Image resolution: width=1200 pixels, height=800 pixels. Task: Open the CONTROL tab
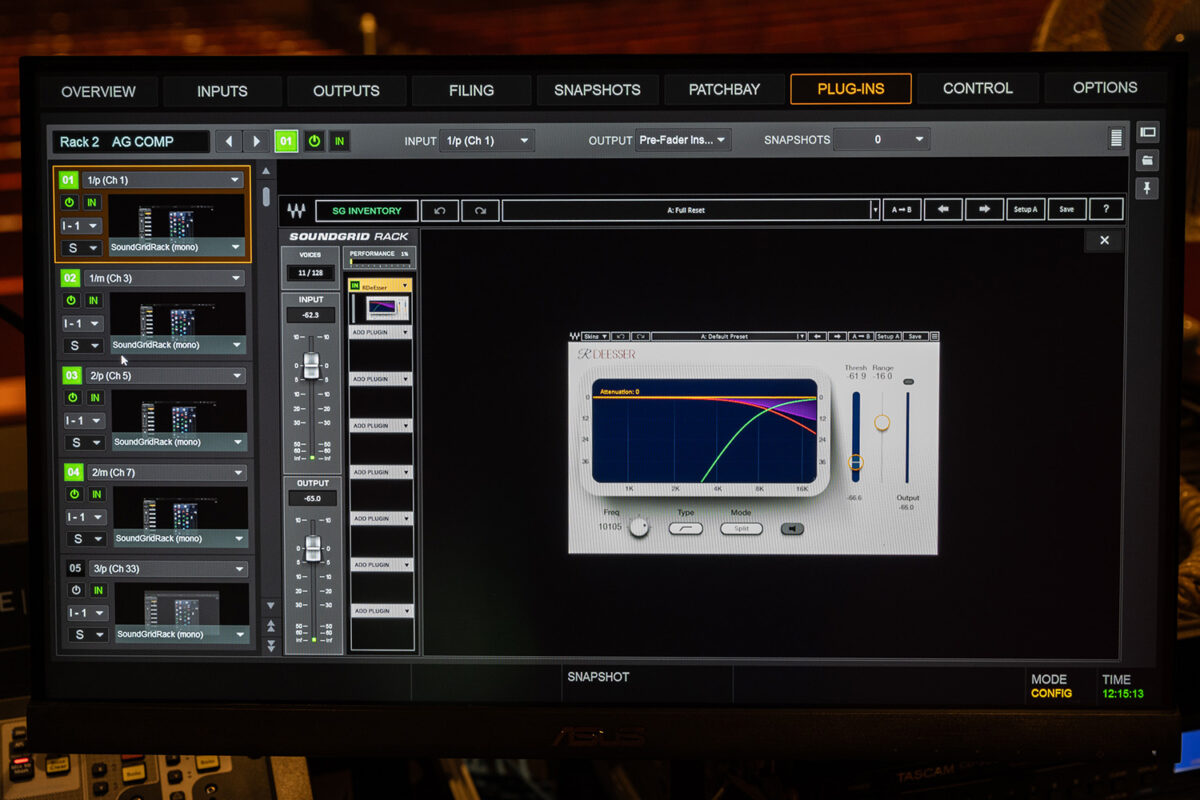977,88
